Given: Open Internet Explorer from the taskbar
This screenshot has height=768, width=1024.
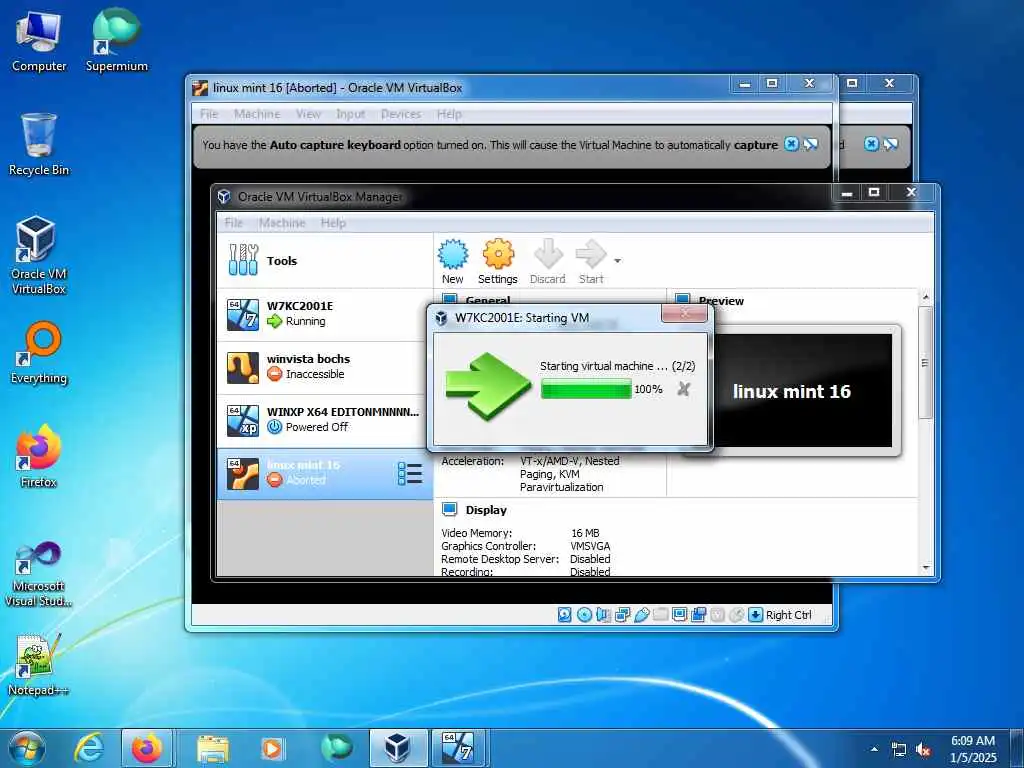Looking at the screenshot, I should tap(89, 748).
